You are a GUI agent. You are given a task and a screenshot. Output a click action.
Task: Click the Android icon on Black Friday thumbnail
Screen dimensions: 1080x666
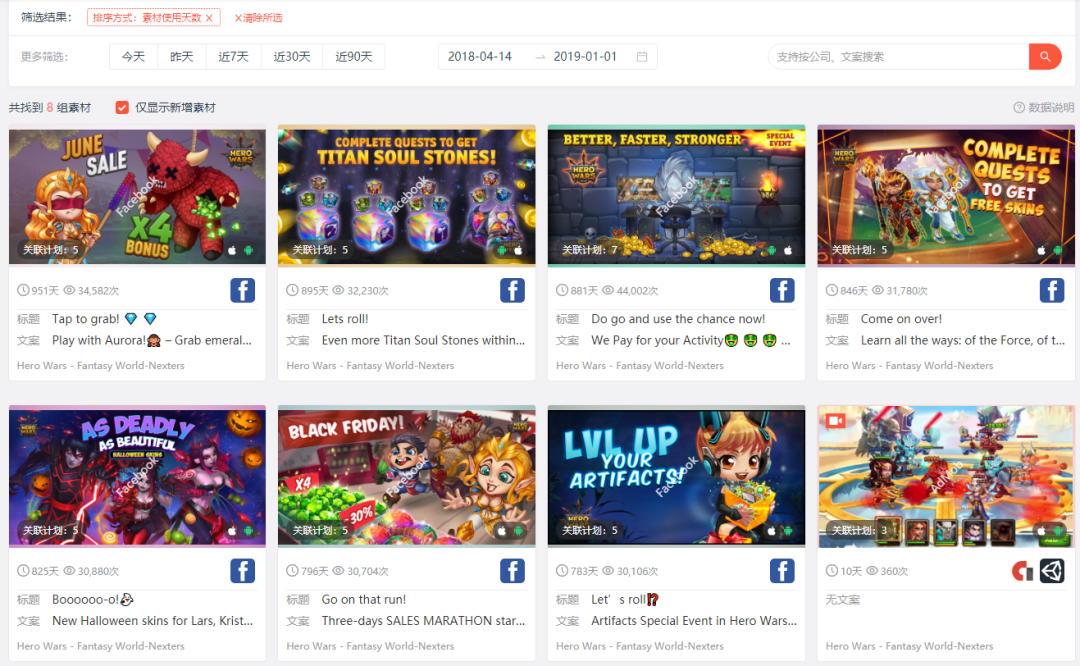pos(518,530)
